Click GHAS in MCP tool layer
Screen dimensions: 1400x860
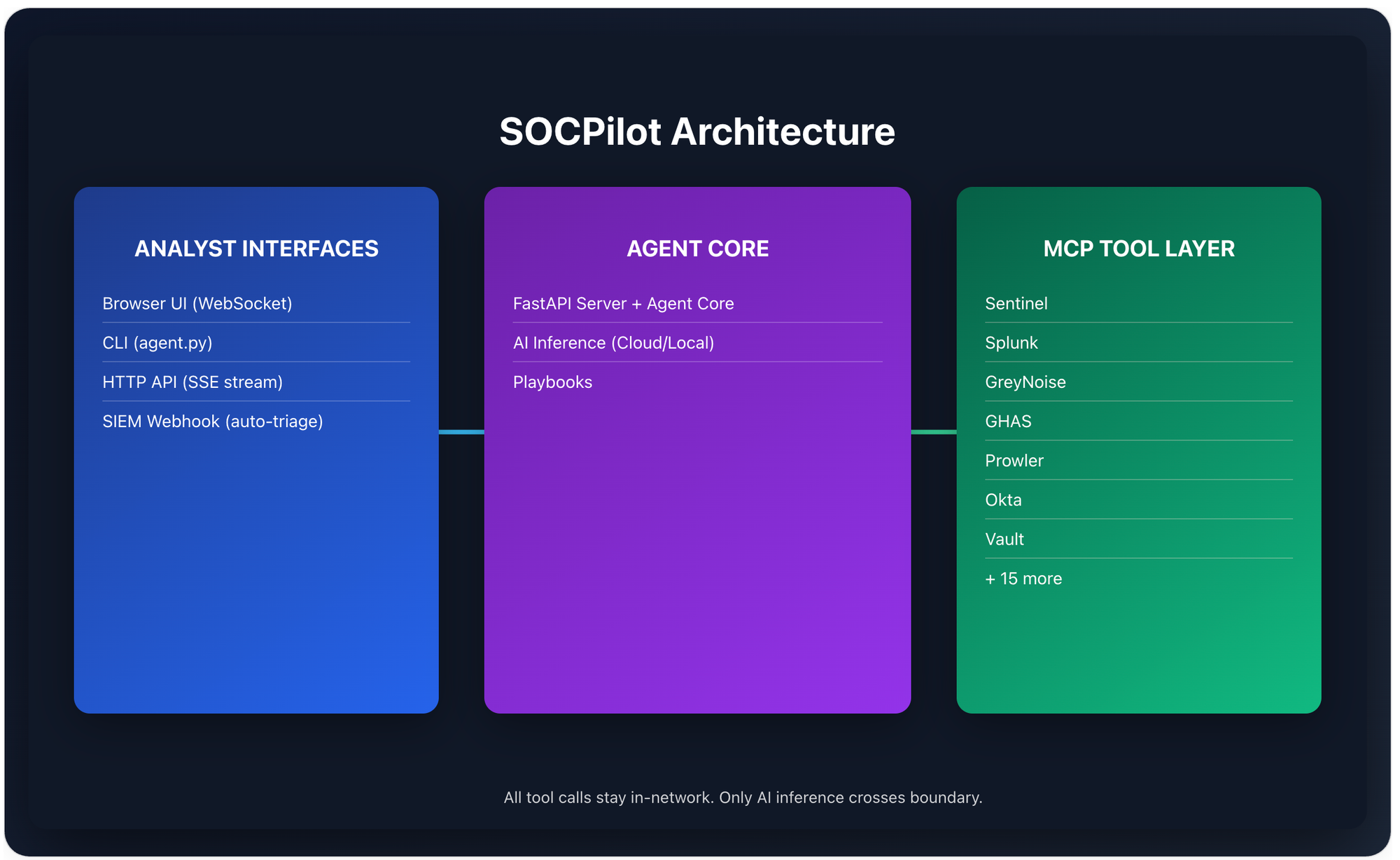point(1008,421)
